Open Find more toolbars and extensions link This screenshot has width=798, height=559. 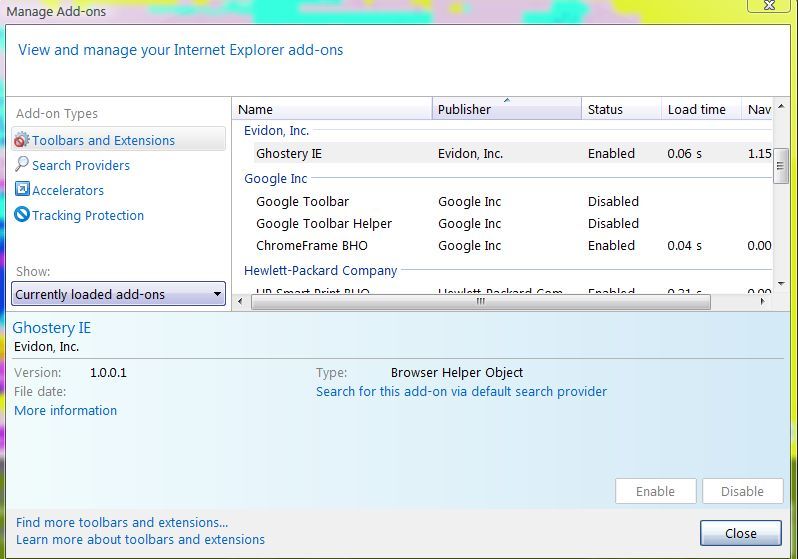pos(122,522)
